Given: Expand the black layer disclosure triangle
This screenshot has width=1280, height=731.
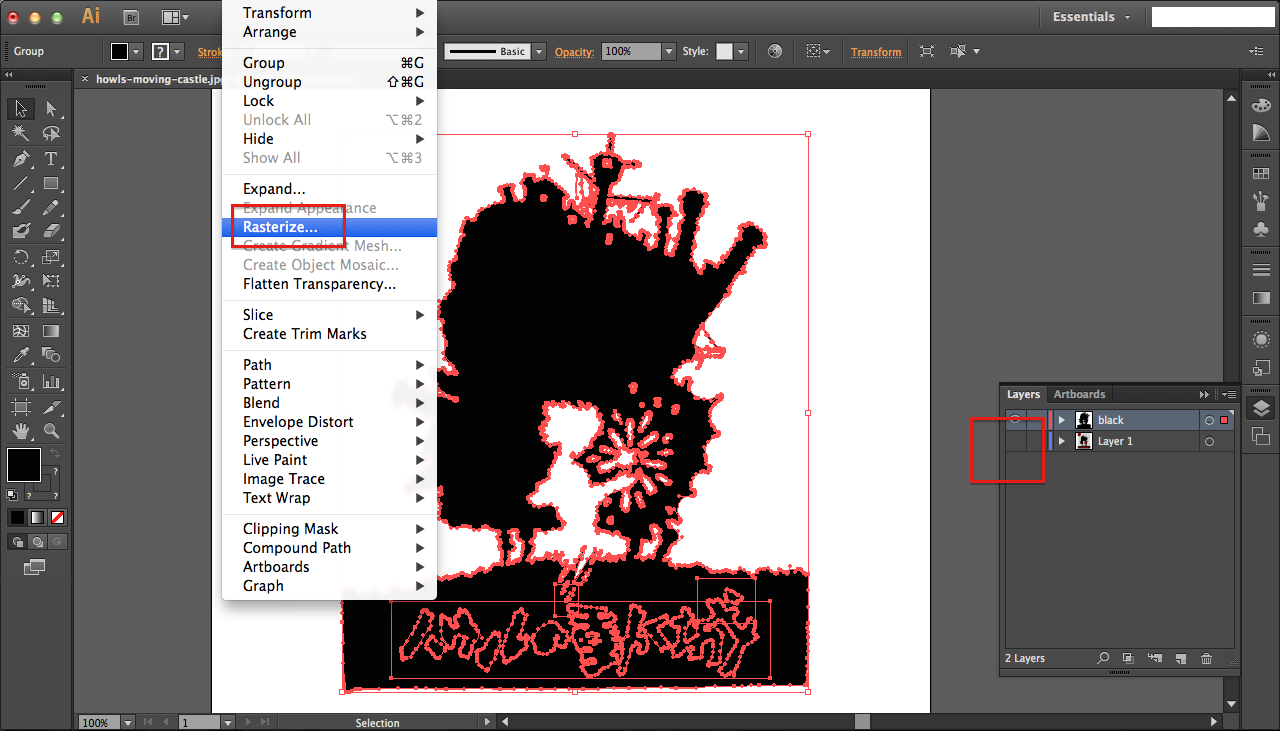Looking at the screenshot, I should tap(1062, 420).
